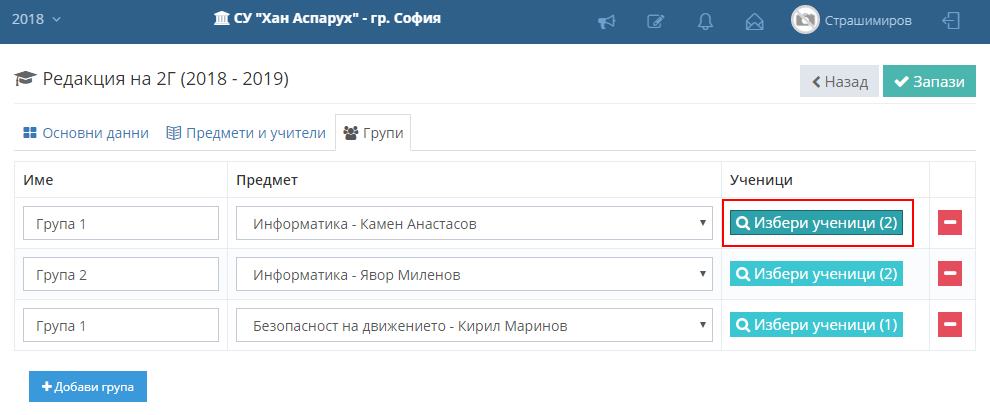Screen dimensions: 990x415
Task: Remove the Камен Анастасов group row
Action: point(949,223)
